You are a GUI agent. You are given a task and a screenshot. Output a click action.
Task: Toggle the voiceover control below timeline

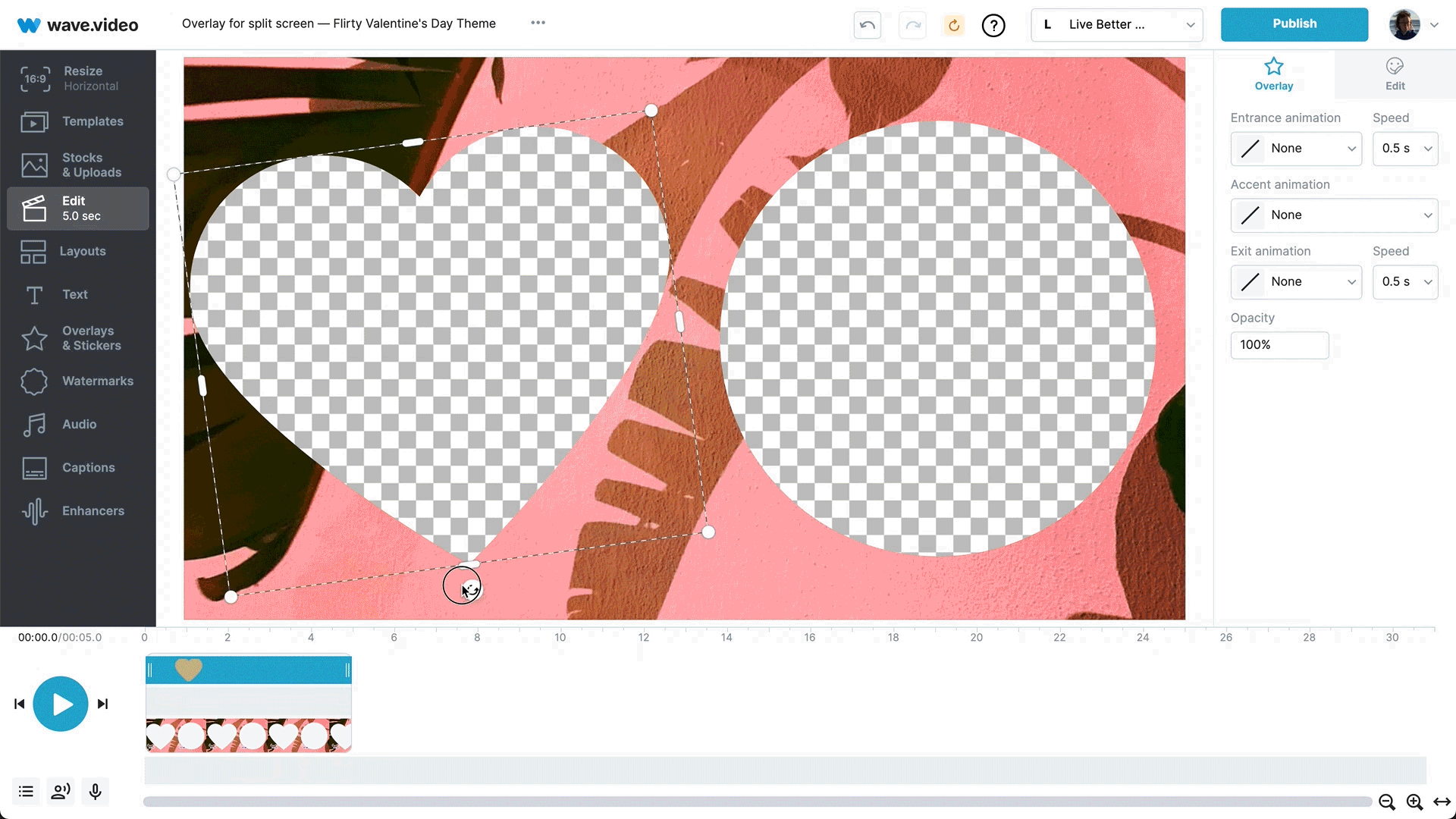[x=60, y=791]
